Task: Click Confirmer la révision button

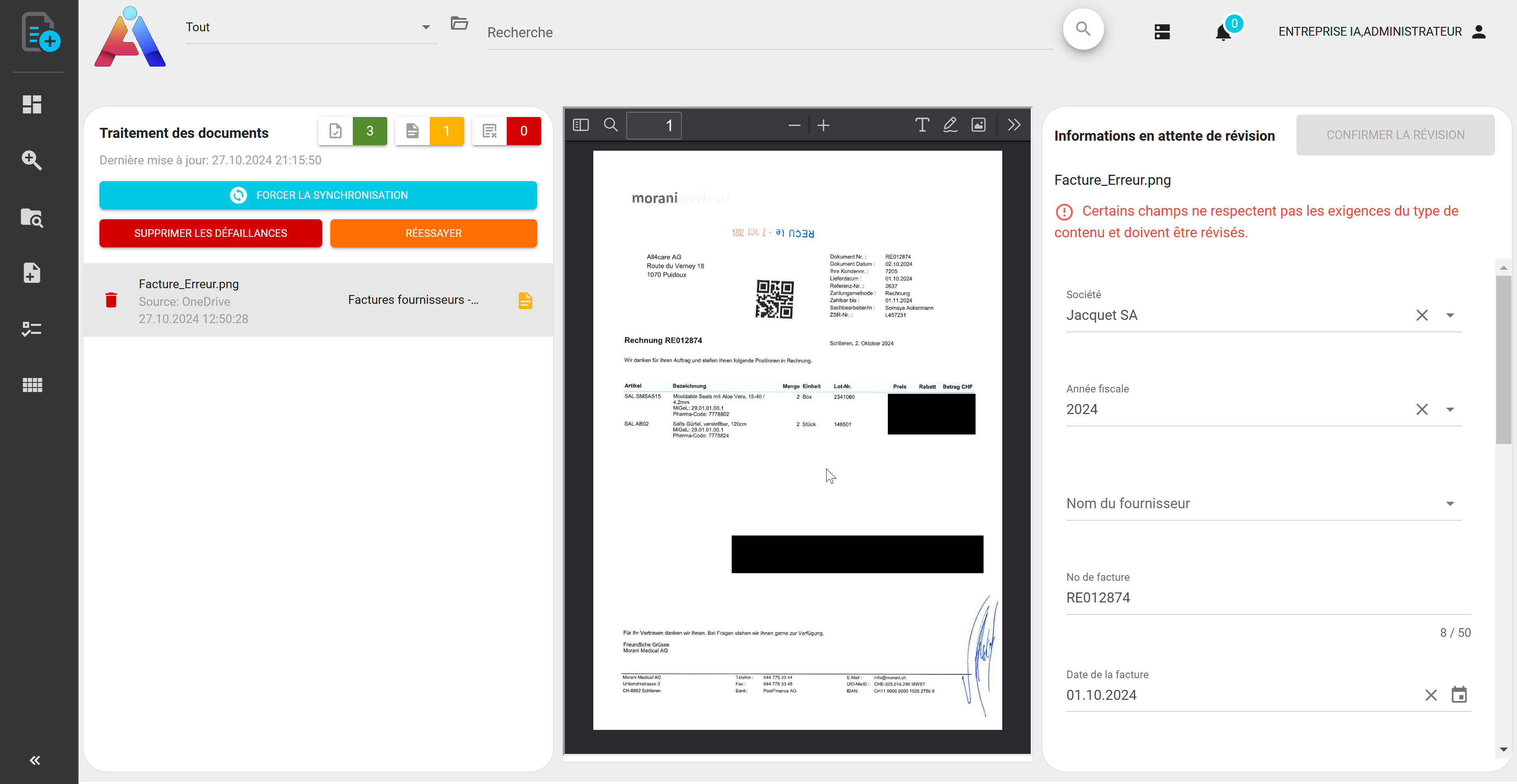Action: 1395,135
